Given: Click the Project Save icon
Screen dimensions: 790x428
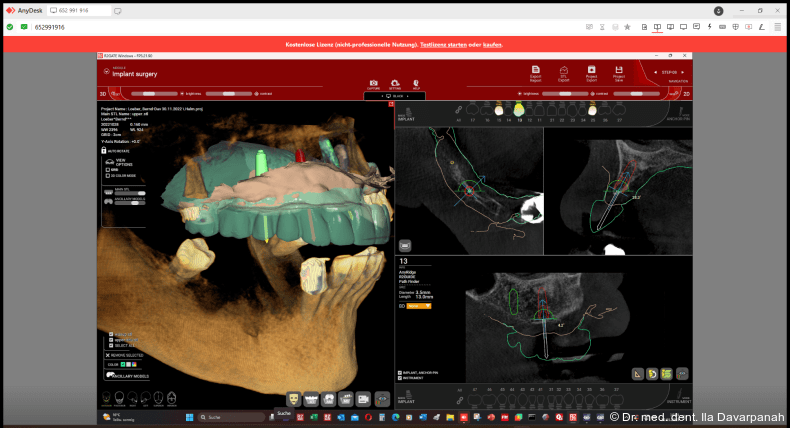Looking at the screenshot, I should pos(619,71).
